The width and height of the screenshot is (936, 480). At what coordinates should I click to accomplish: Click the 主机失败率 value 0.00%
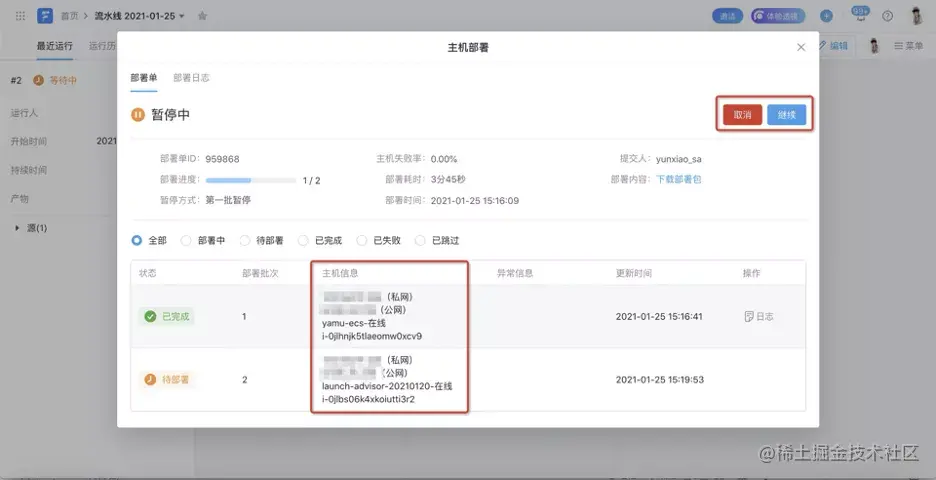click(444, 159)
